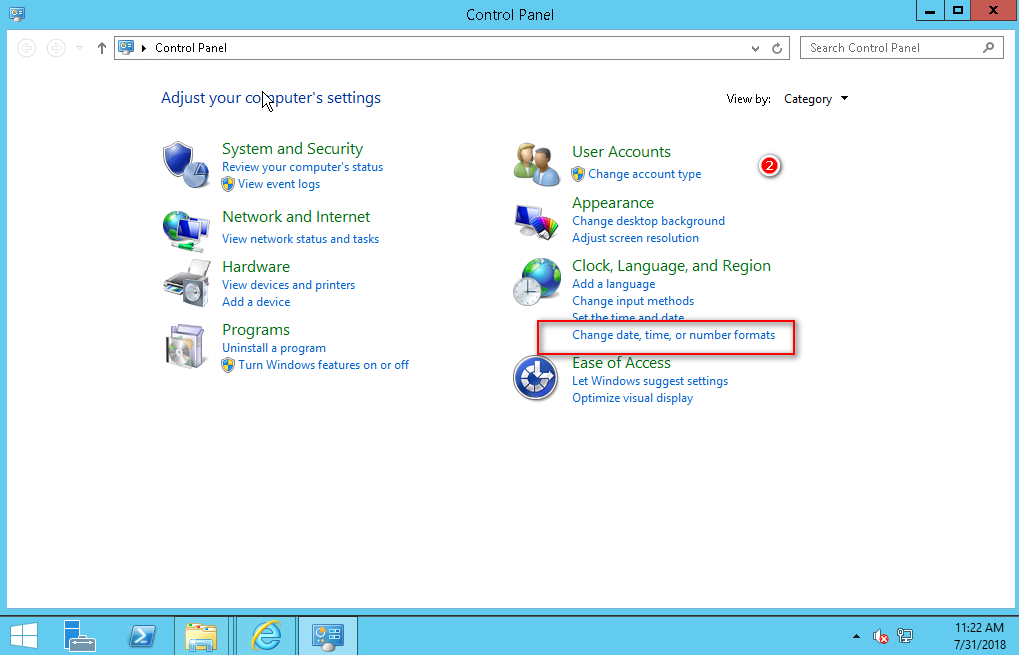The width and height of the screenshot is (1019, 655).
Task: Open PowerShell from the taskbar
Action: pyautogui.click(x=143, y=636)
